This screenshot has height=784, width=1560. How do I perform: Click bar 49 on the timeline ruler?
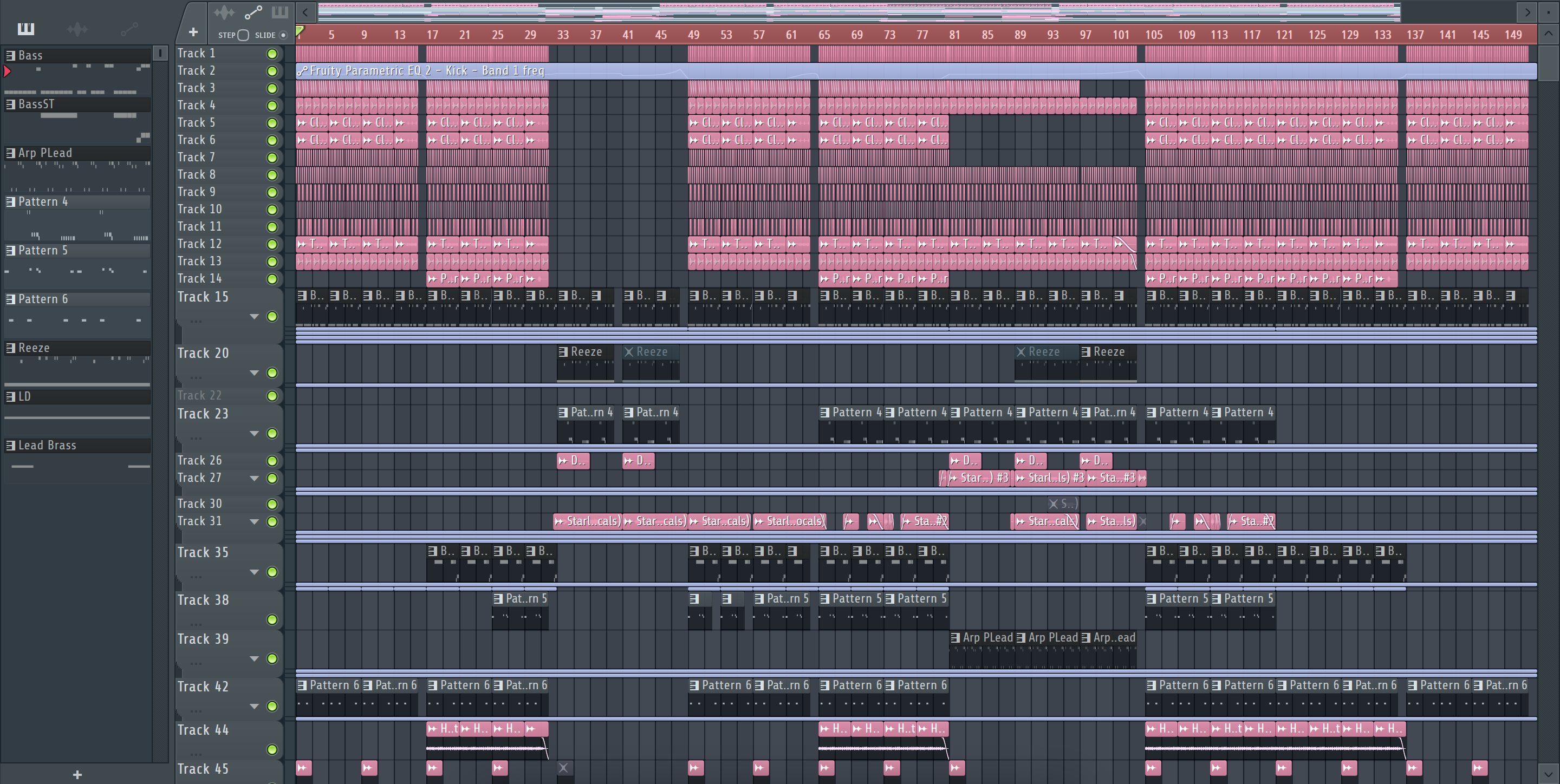pos(693,35)
